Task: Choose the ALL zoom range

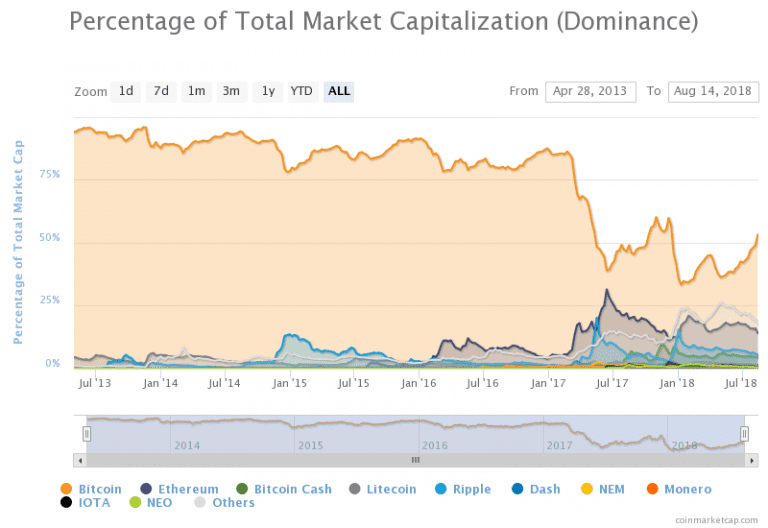Action: tap(339, 92)
